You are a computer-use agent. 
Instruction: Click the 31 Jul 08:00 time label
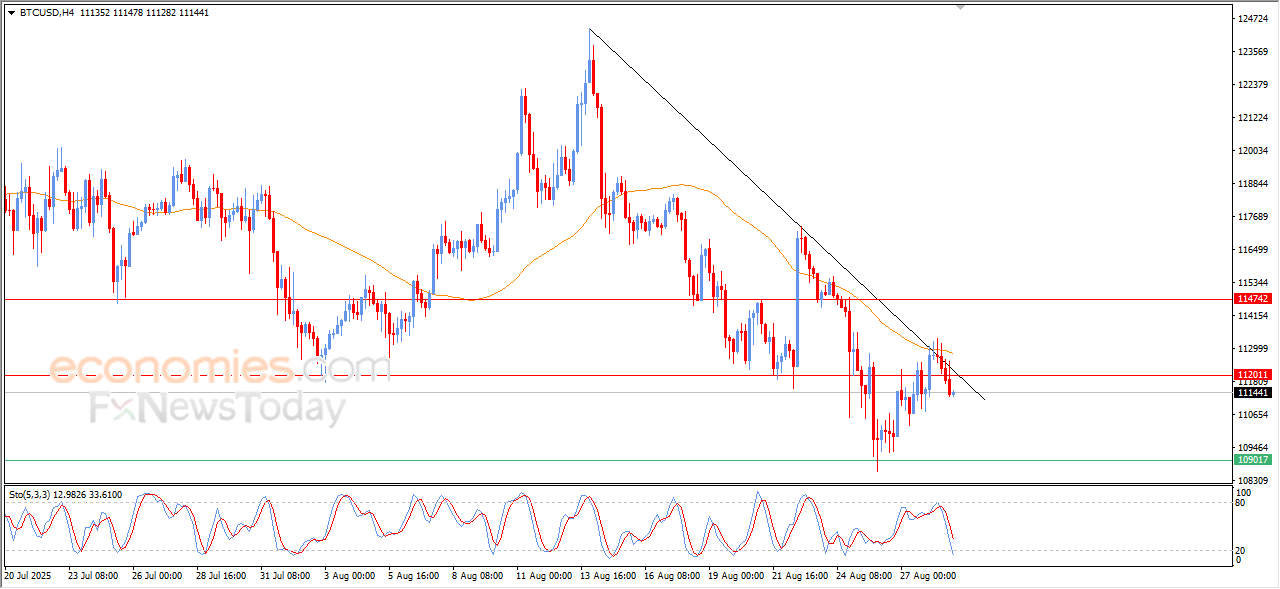285,576
